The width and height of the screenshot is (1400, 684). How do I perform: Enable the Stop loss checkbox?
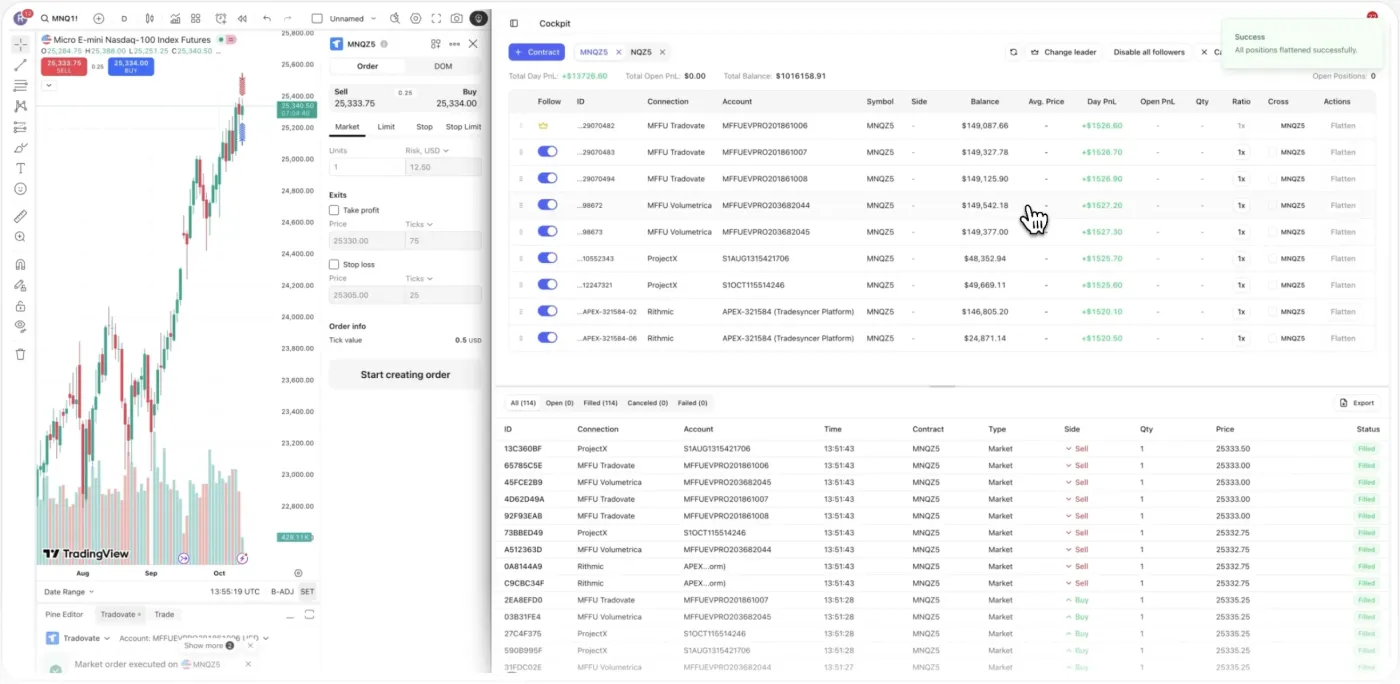click(x=334, y=265)
